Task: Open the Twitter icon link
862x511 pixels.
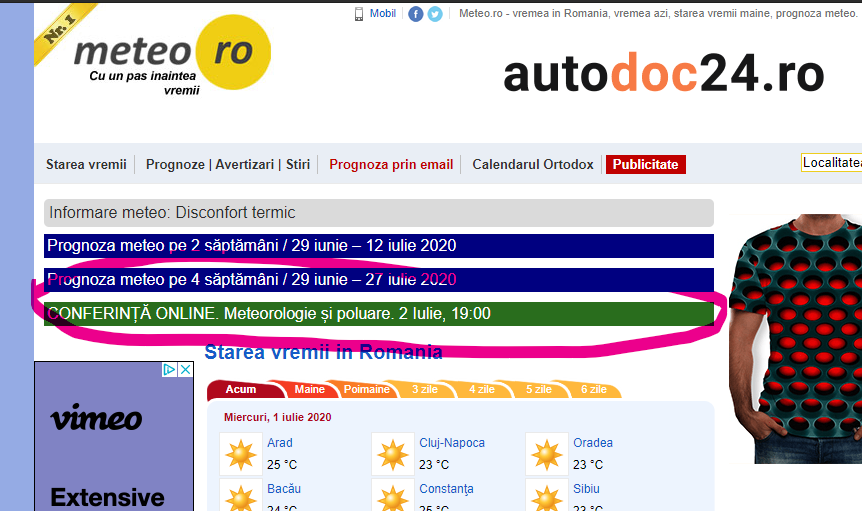Action: [435, 14]
